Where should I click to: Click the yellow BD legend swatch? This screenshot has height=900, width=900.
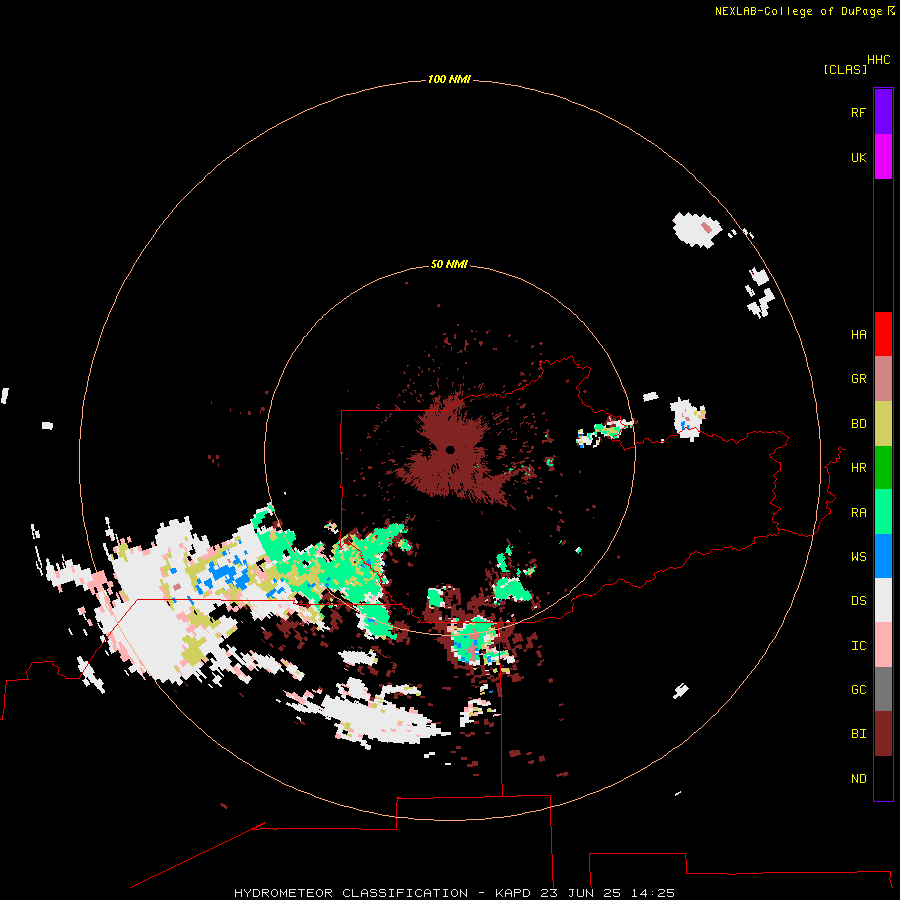click(x=883, y=424)
